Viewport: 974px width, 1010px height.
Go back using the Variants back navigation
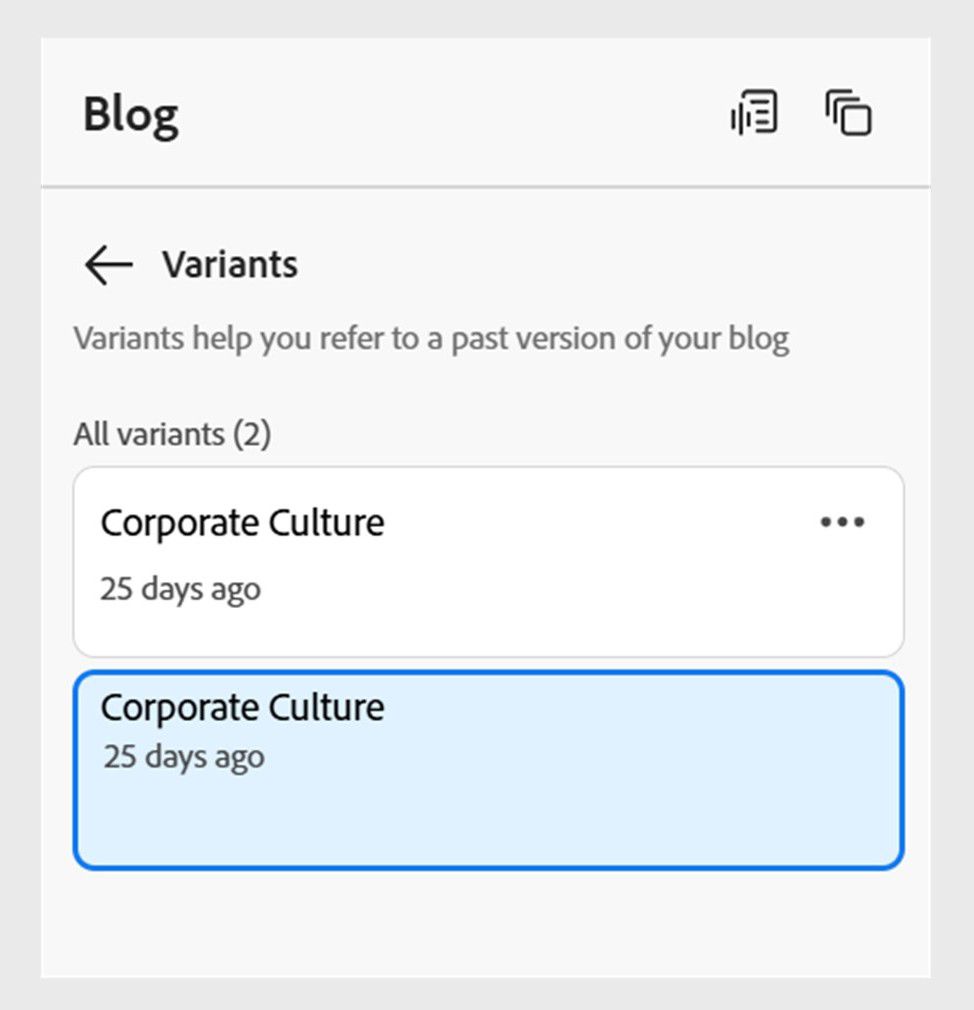tap(107, 265)
